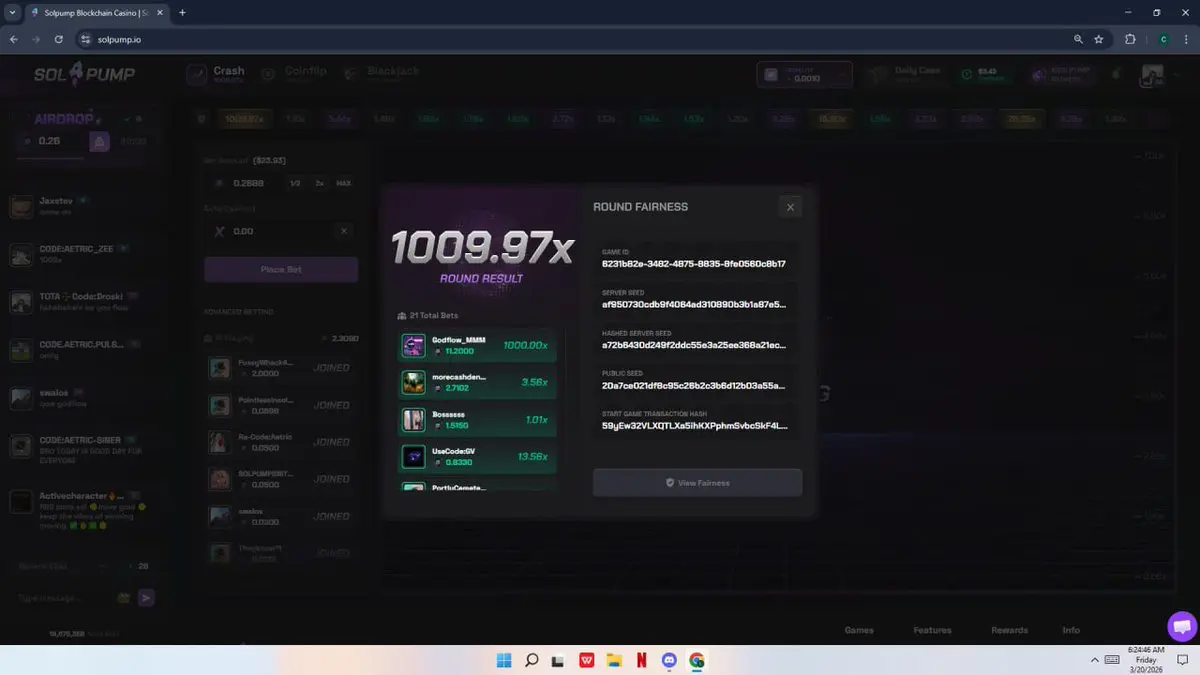Open CODE:AETRIC_ZEE chat avatar
Image resolution: width=1200 pixels, height=675 pixels.
tap(21, 255)
